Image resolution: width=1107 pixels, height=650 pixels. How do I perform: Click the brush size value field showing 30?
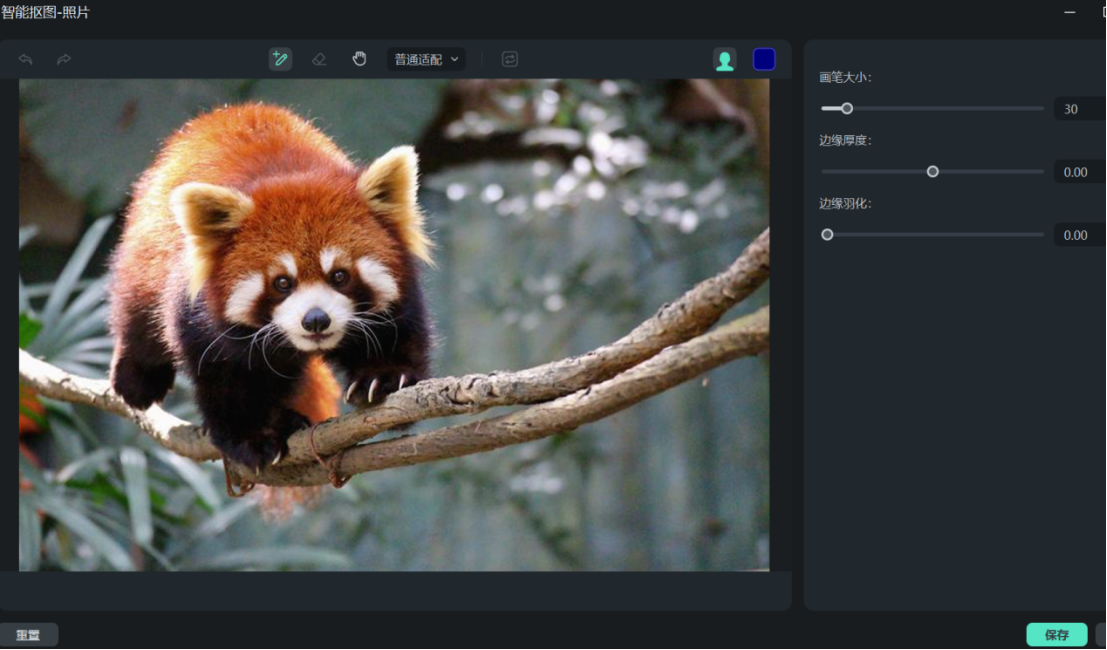[1078, 109]
